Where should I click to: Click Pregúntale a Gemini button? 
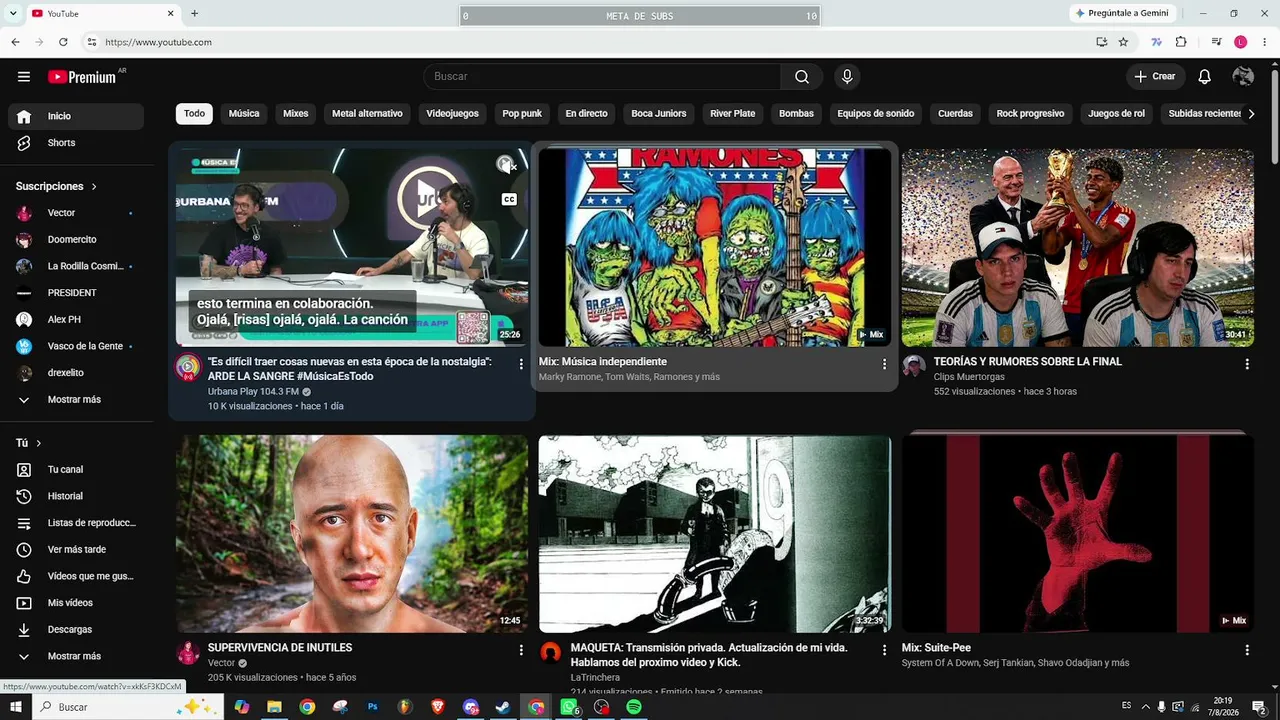[1122, 13]
